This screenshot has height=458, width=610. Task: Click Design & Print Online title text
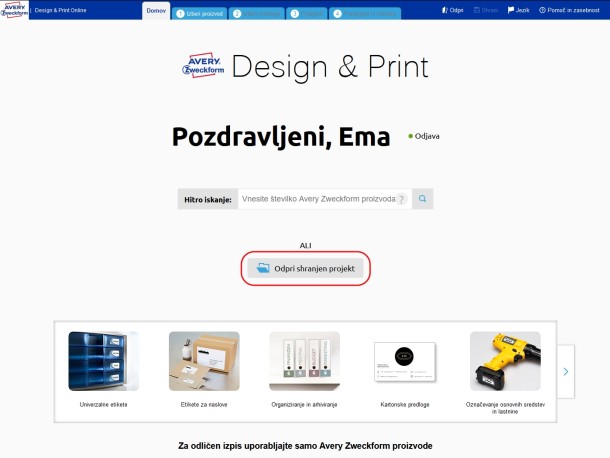(60, 10)
